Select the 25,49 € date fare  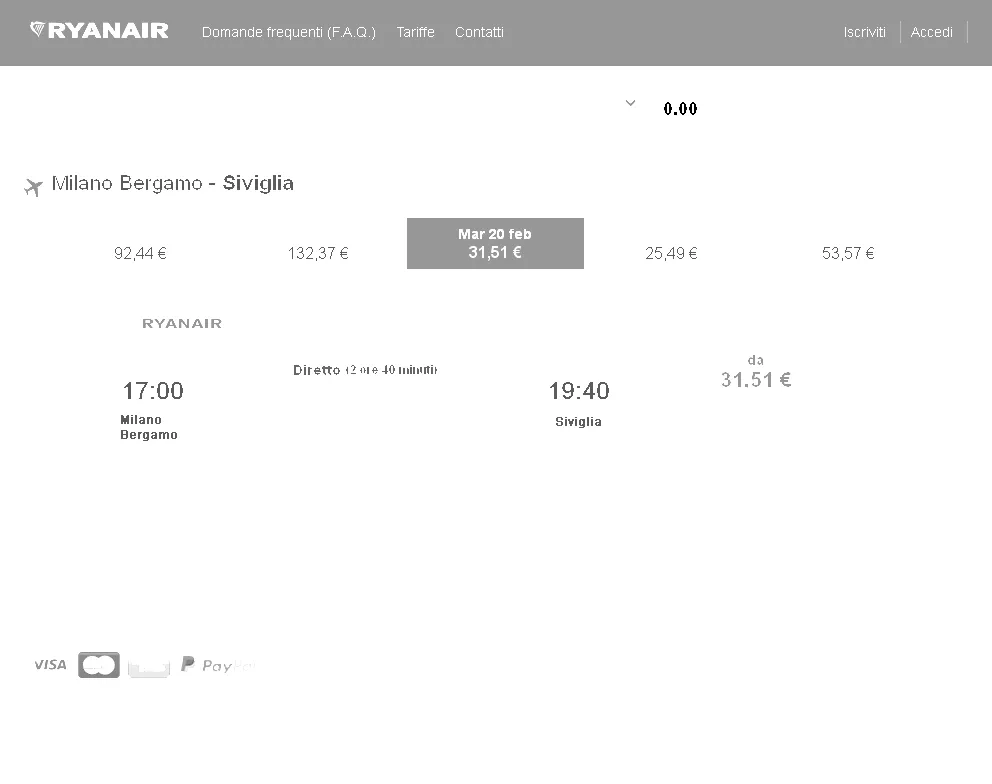671,254
